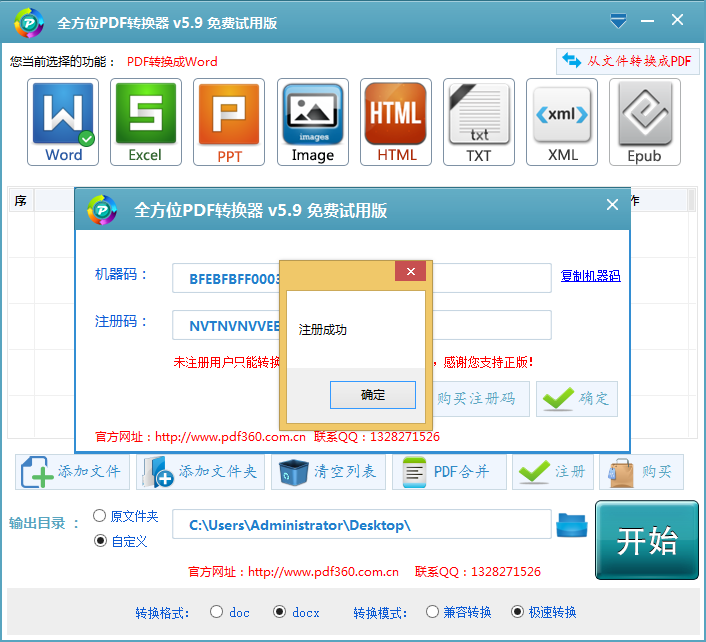706x642 pixels.
Task: Close the registration dialog window
Action: (612, 205)
